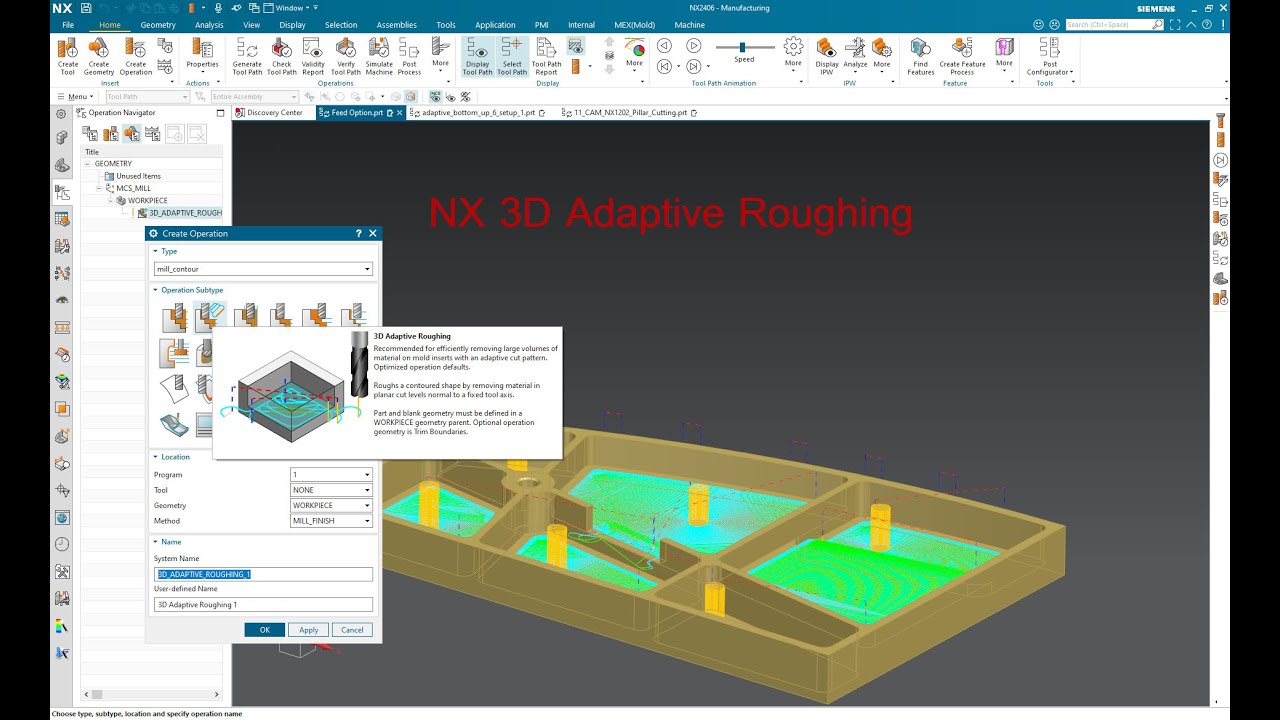Collapse the GEOMETRY tree node
Screen dimensions: 1280x720
(x=88, y=164)
